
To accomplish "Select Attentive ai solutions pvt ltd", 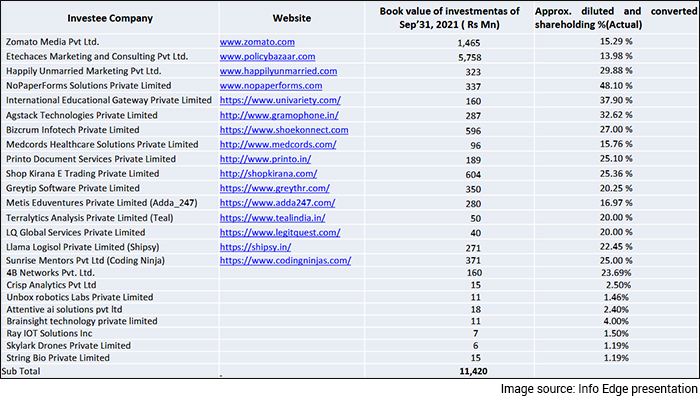I will point(64,309).
